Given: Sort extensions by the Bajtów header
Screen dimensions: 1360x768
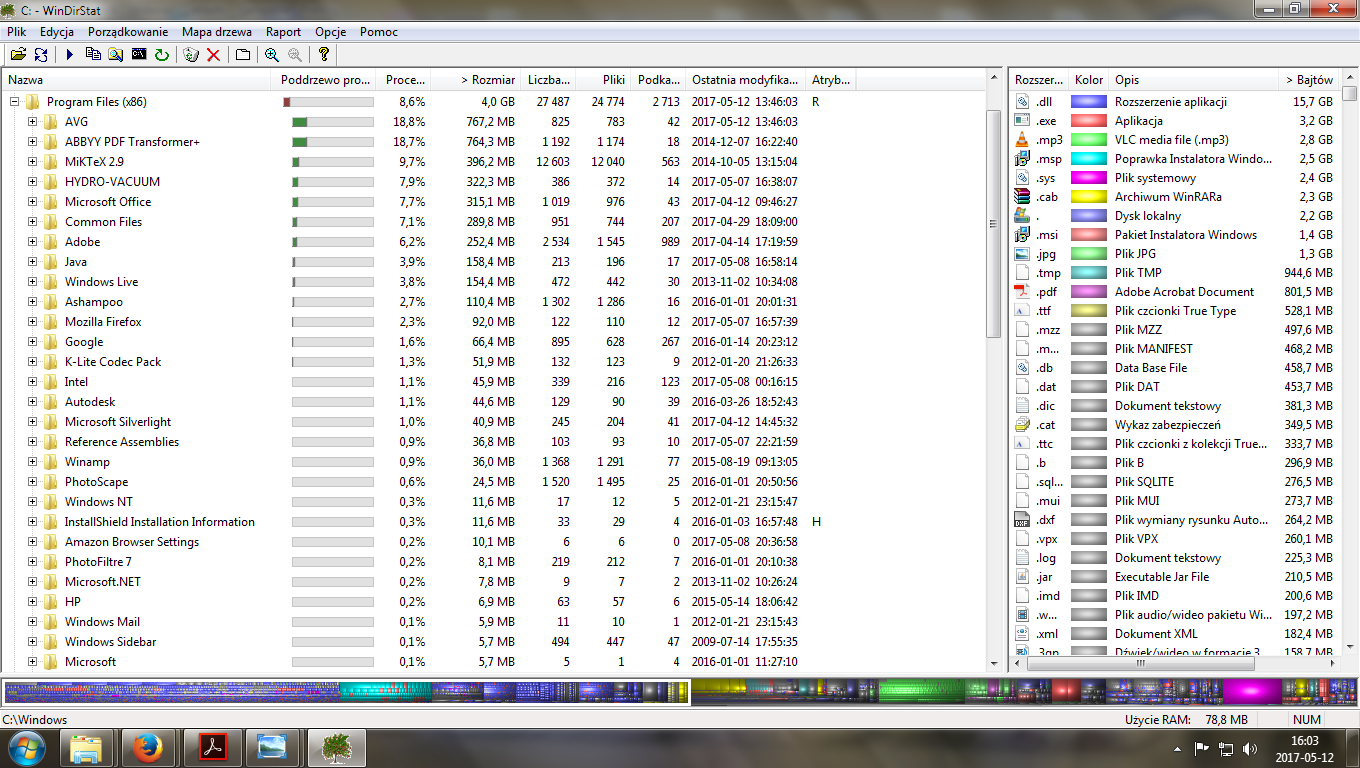Looking at the screenshot, I should pyautogui.click(x=1311, y=80).
